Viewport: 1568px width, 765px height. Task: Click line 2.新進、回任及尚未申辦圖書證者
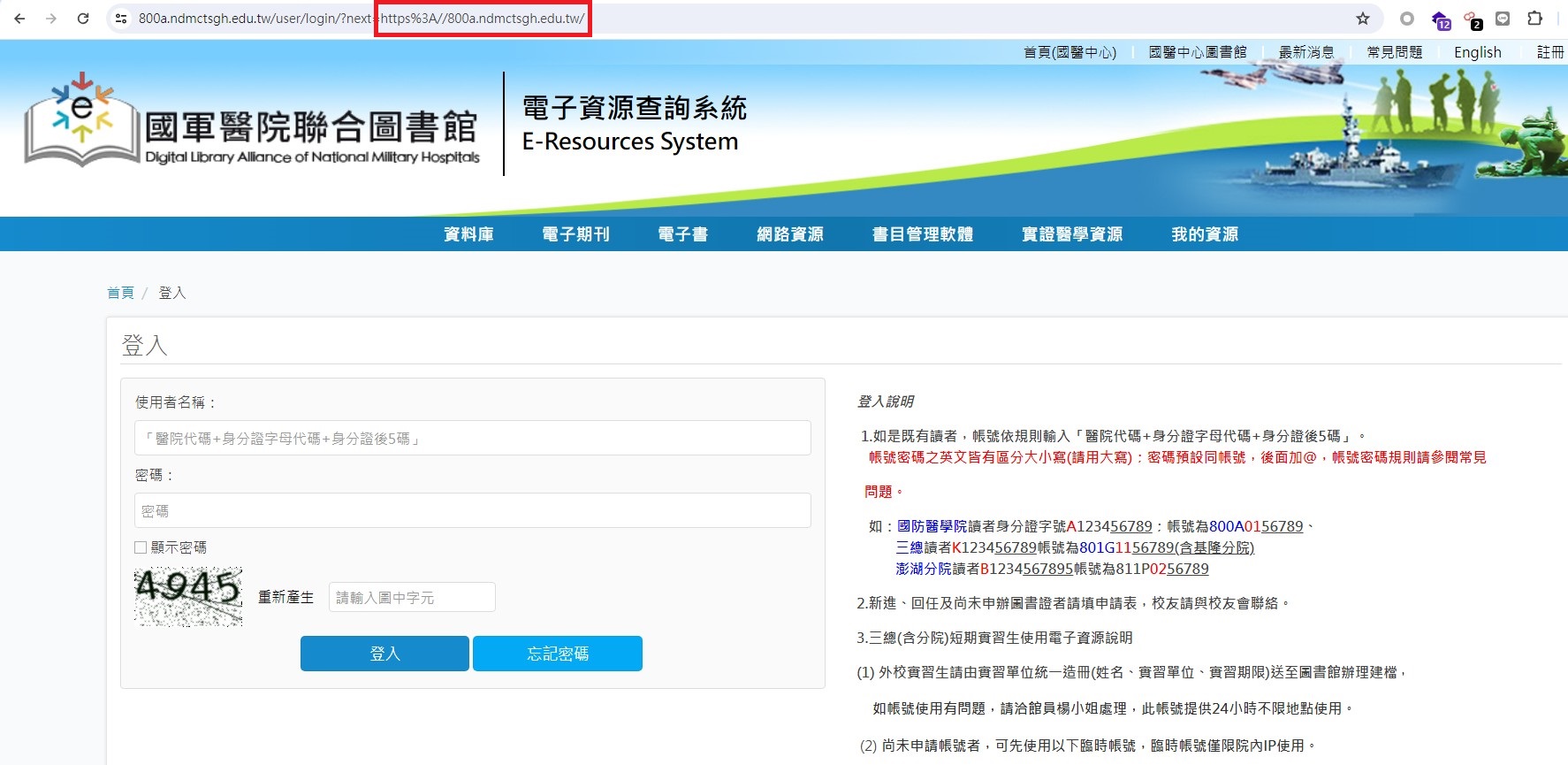1073,603
